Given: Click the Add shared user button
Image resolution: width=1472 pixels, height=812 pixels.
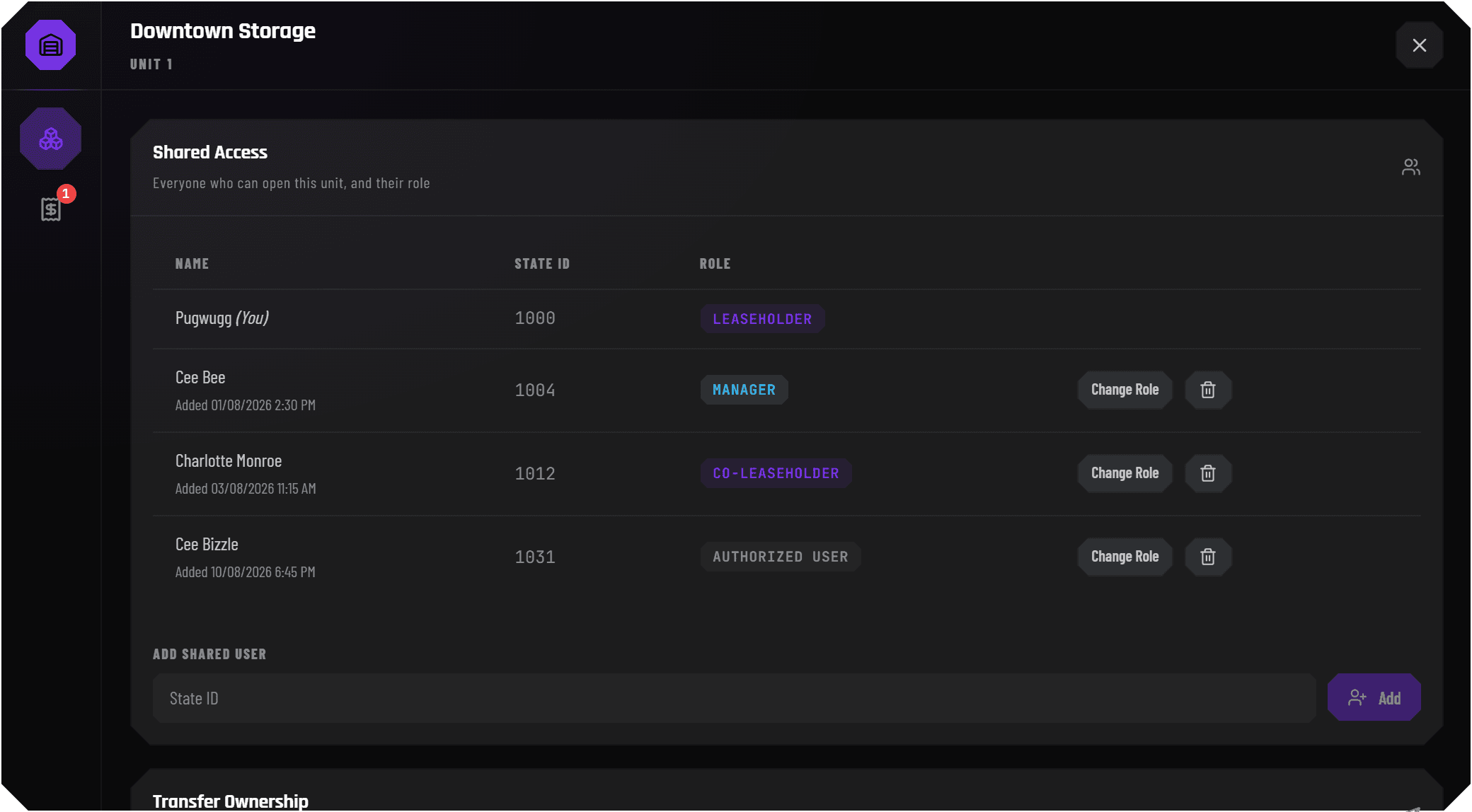Looking at the screenshot, I should pos(1374,698).
